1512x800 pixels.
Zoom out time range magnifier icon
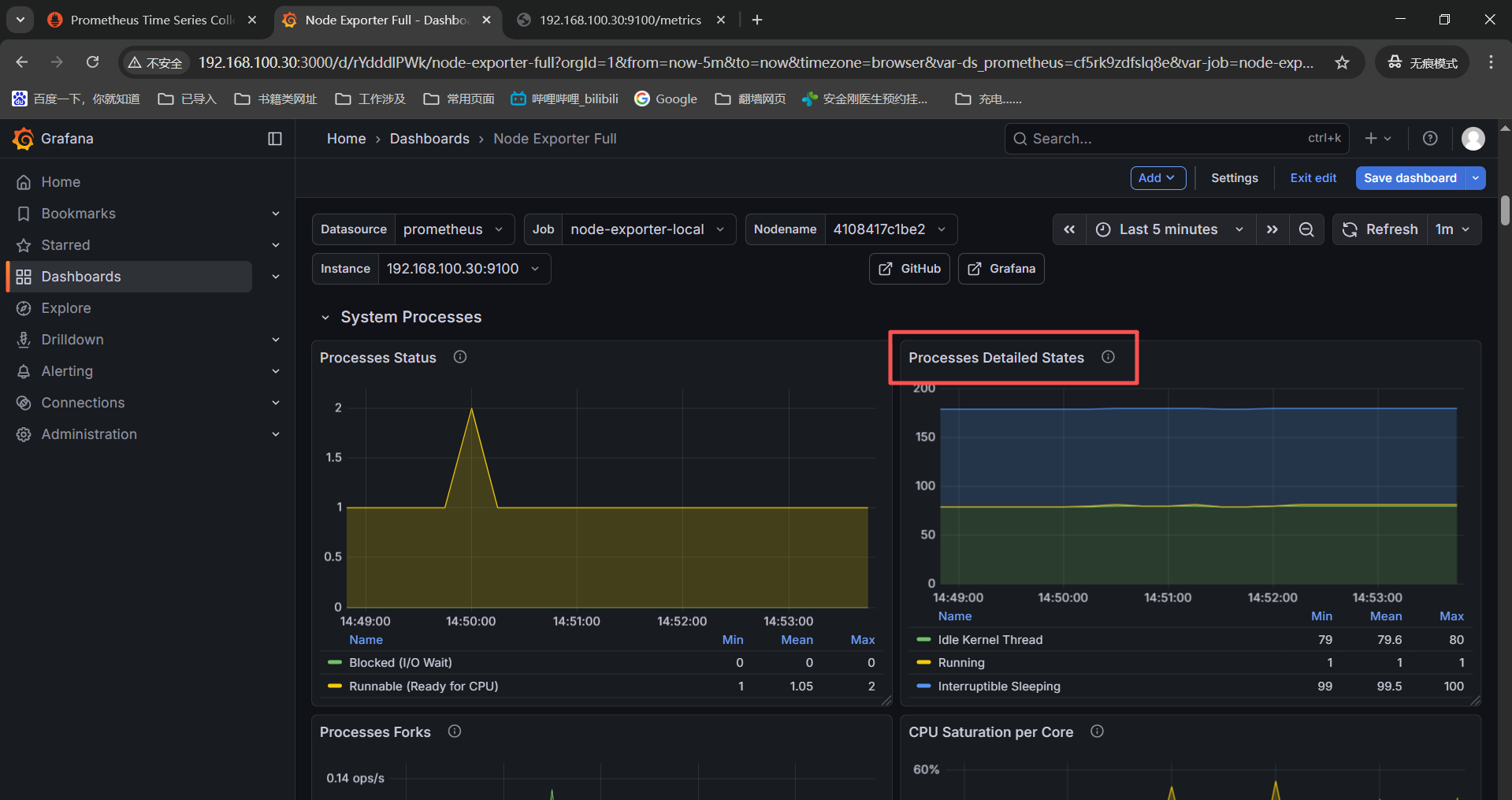(x=1306, y=229)
